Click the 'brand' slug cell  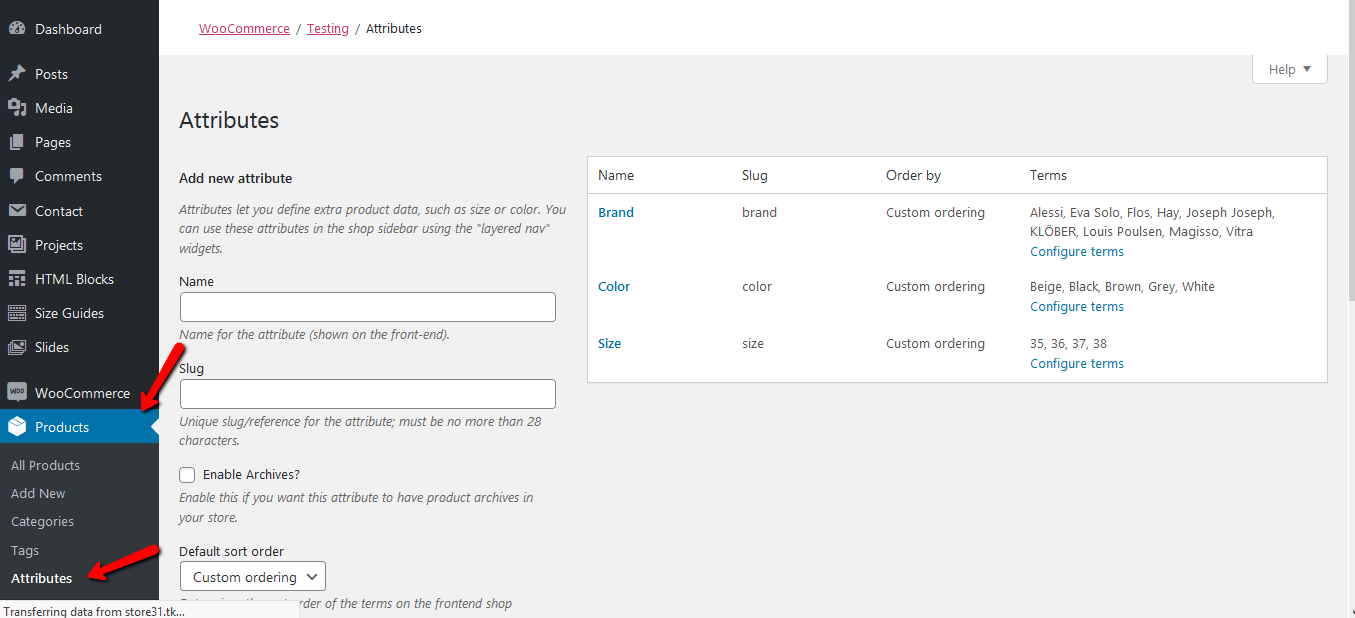point(759,212)
